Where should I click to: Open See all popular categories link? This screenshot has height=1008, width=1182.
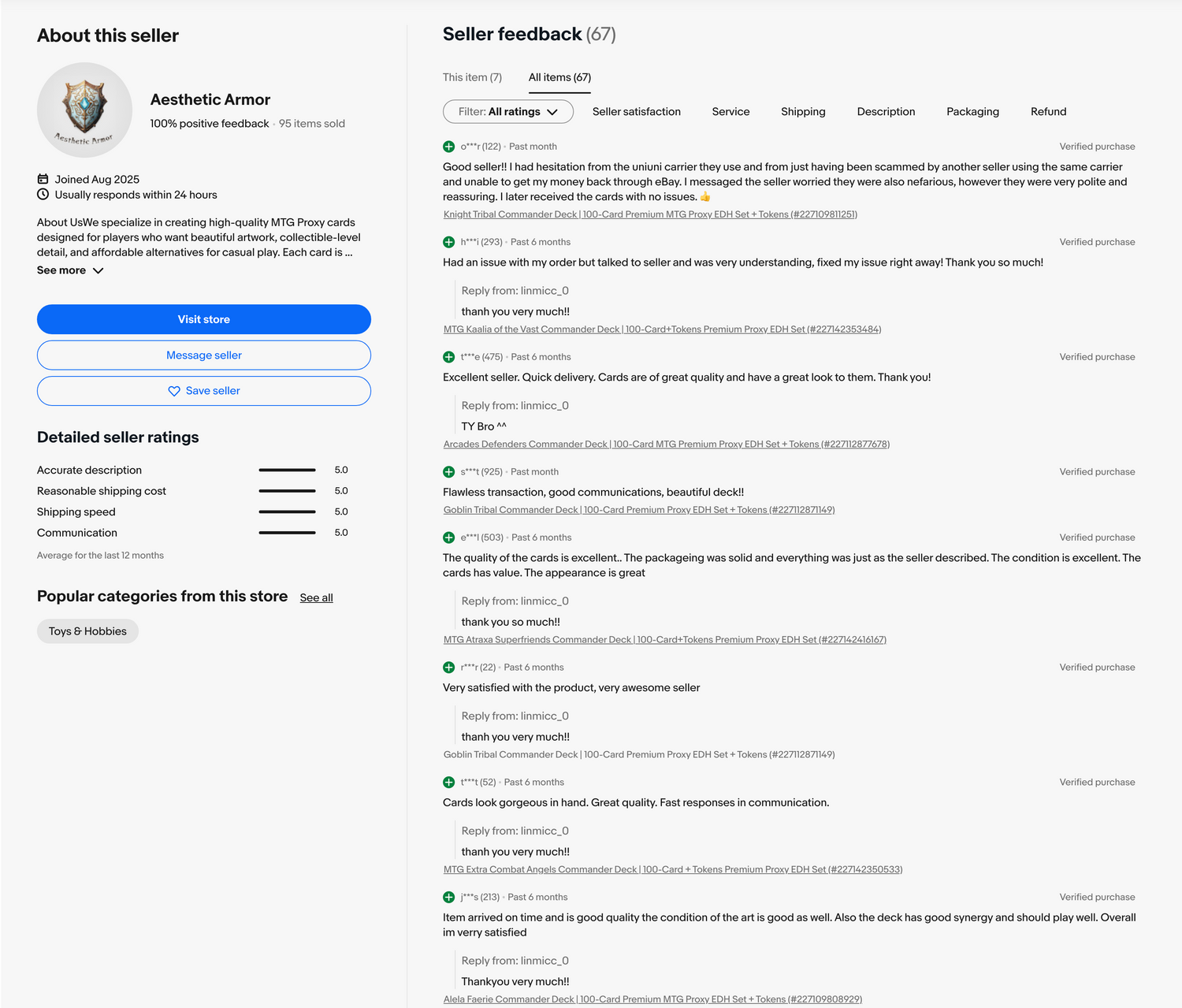[x=316, y=597]
